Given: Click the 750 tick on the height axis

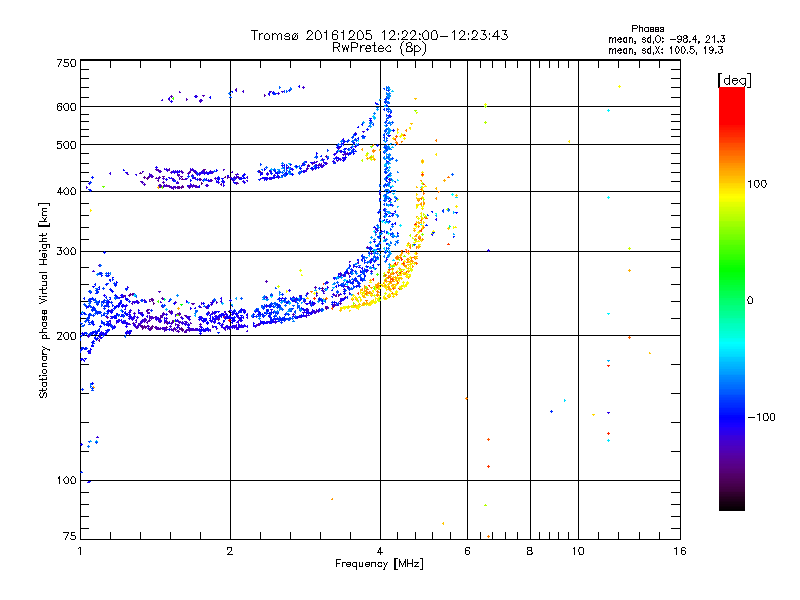Looking at the screenshot, I should coord(66,63).
